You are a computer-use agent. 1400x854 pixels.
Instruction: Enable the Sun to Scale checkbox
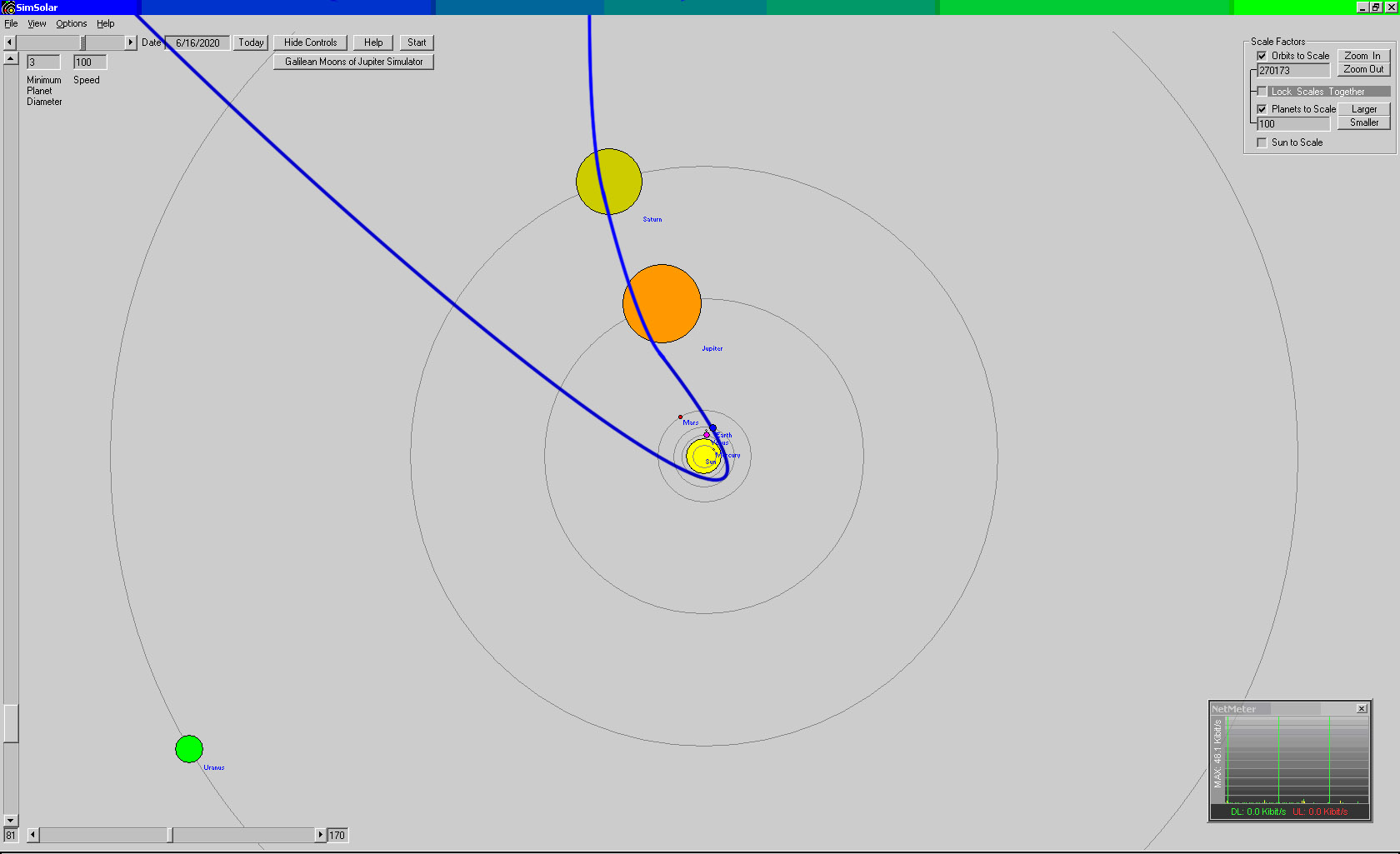click(1262, 142)
